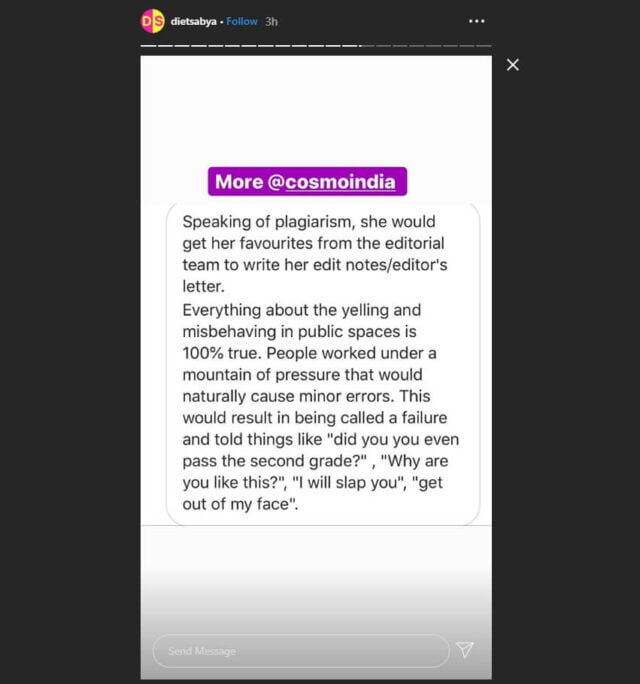Open the dietsabya username link
The width and height of the screenshot is (640, 684).
(194, 21)
